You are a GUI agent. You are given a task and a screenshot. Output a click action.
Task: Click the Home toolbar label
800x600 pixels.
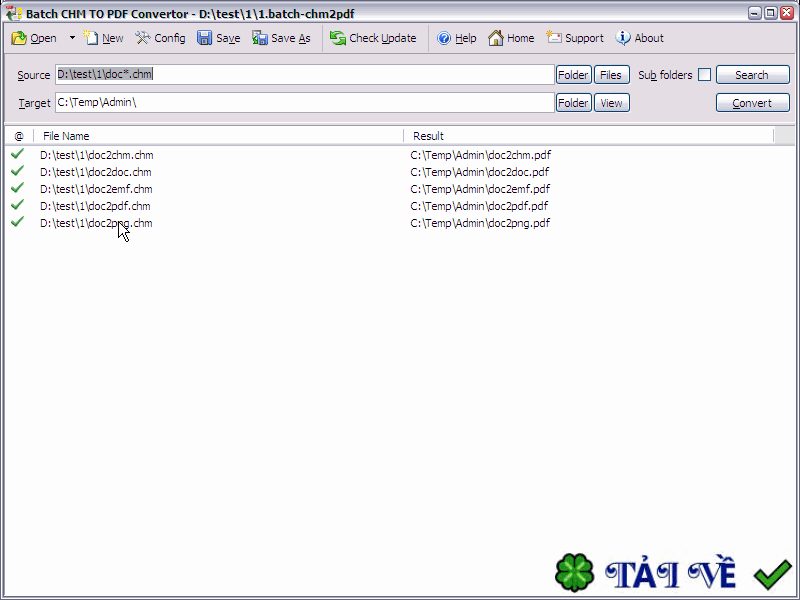520,38
